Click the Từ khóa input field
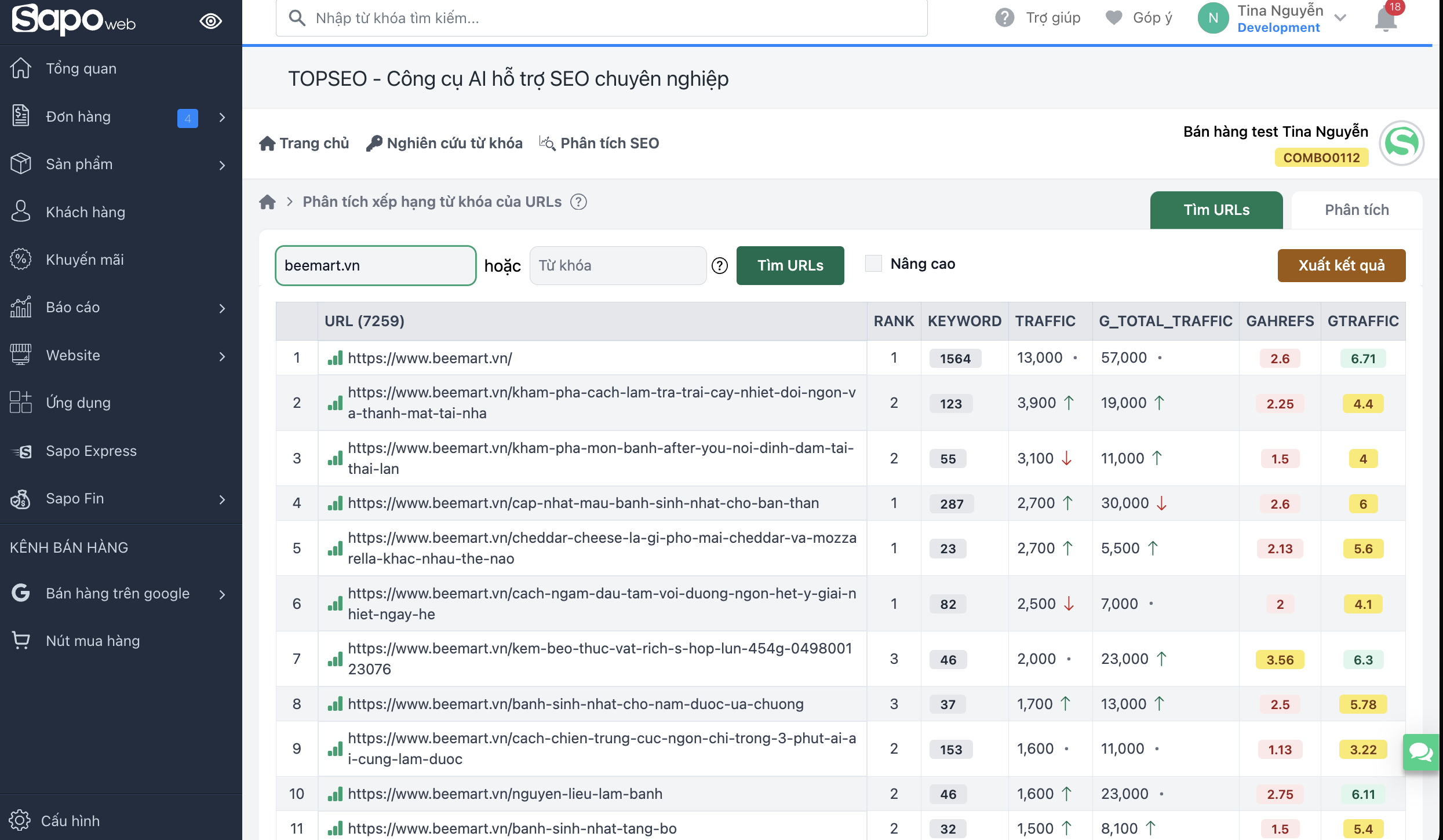 618,266
